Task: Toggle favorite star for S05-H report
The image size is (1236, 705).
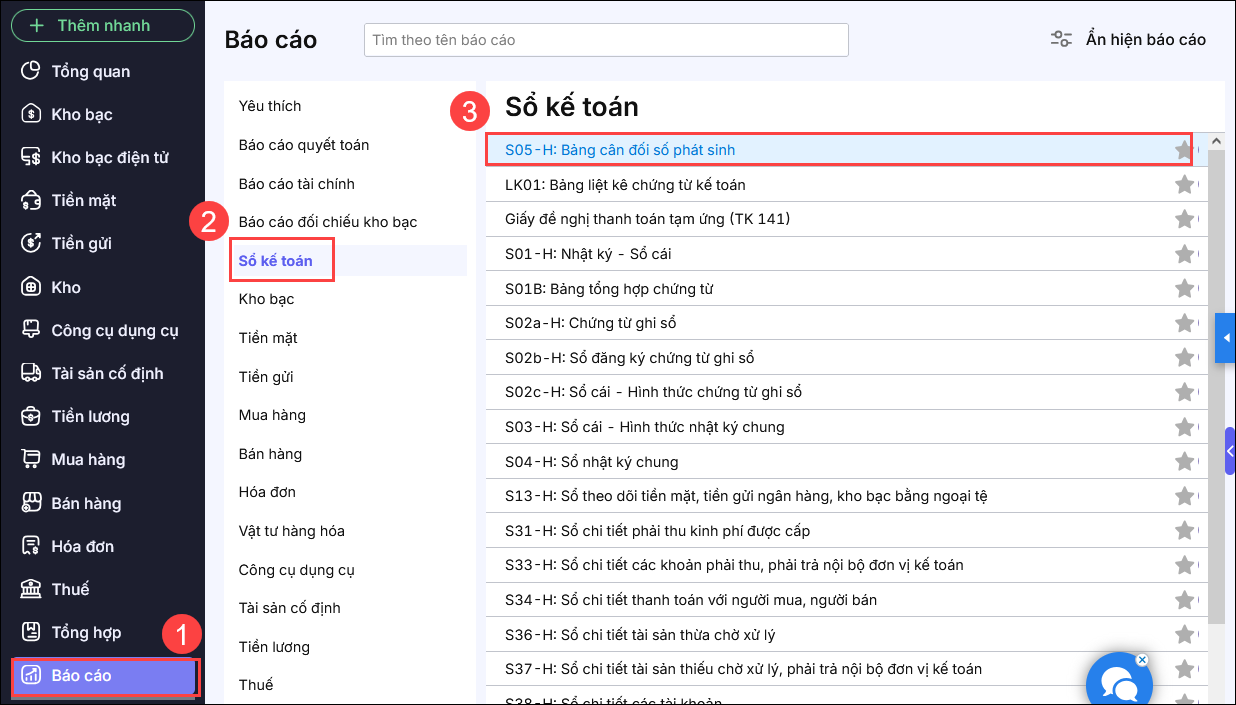Action: pos(1184,150)
